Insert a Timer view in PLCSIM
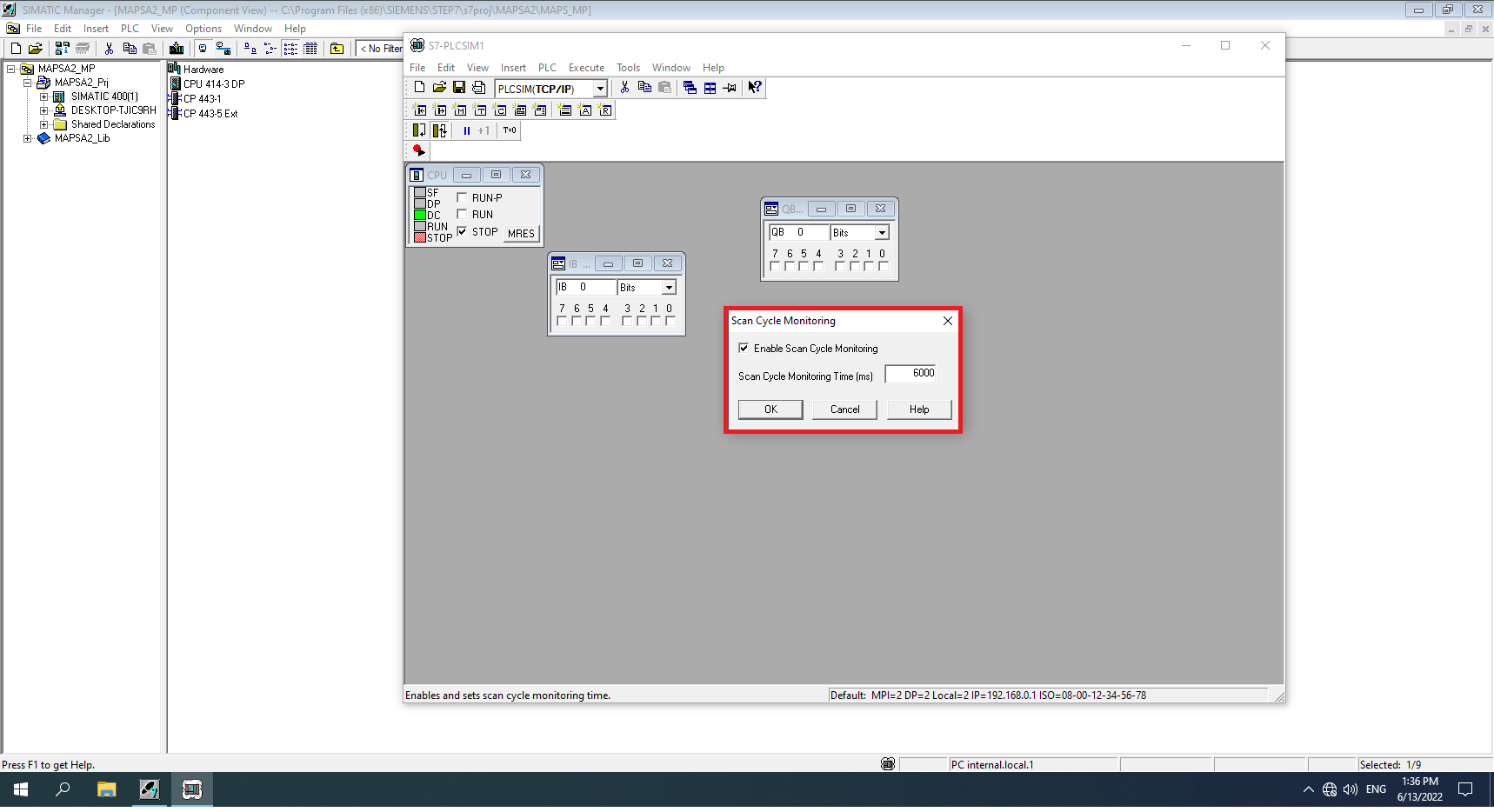The height and width of the screenshot is (812, 1494). click(x=480, y=110)
